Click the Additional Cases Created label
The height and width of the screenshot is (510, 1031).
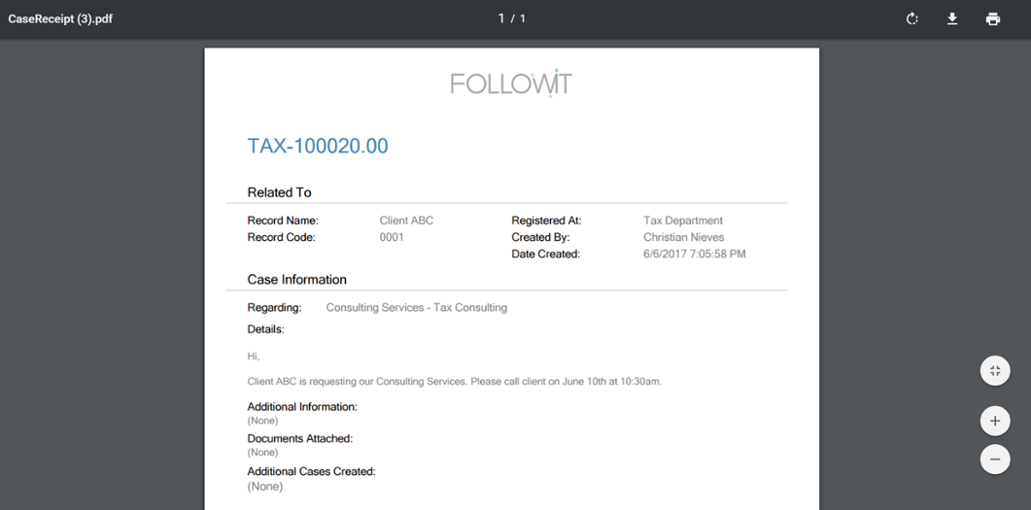pyautogui.click(x=311, y=471)
